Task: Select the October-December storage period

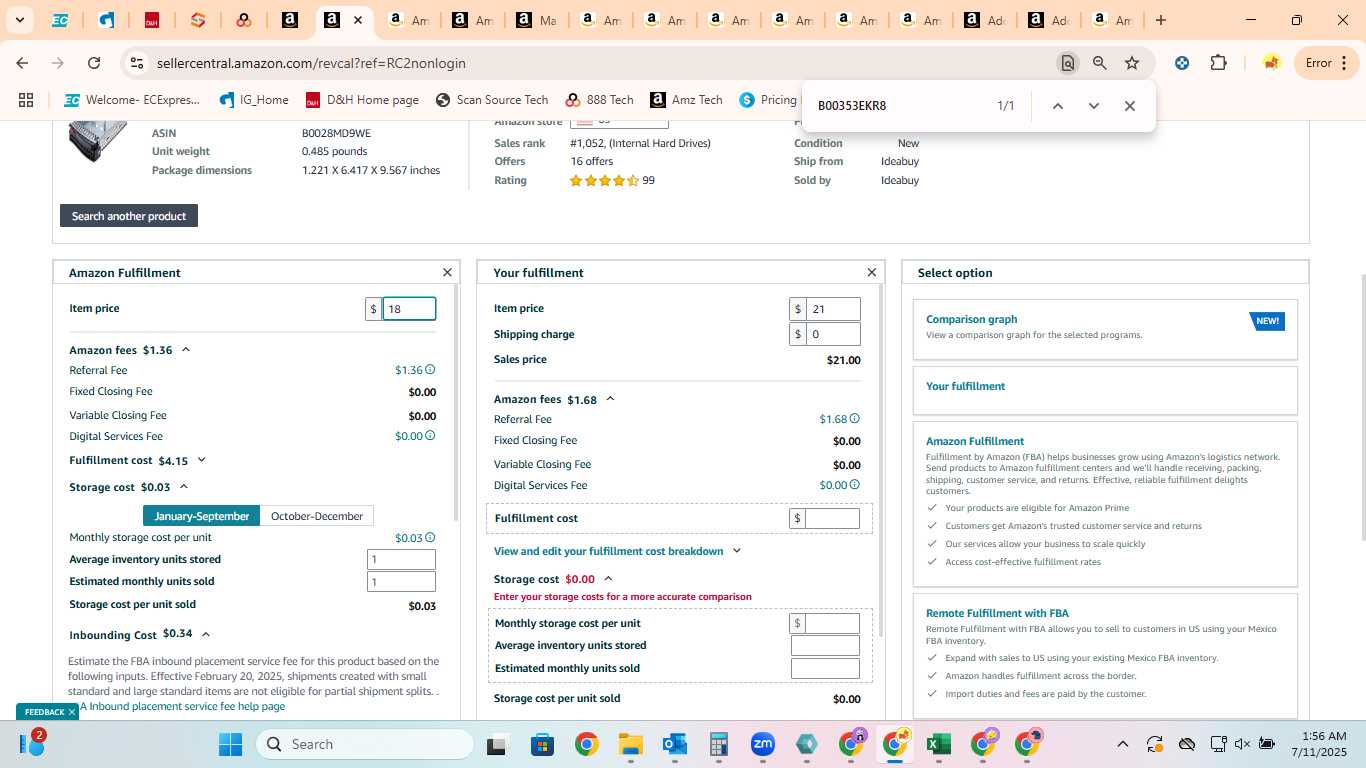Action: pos(317,516)
